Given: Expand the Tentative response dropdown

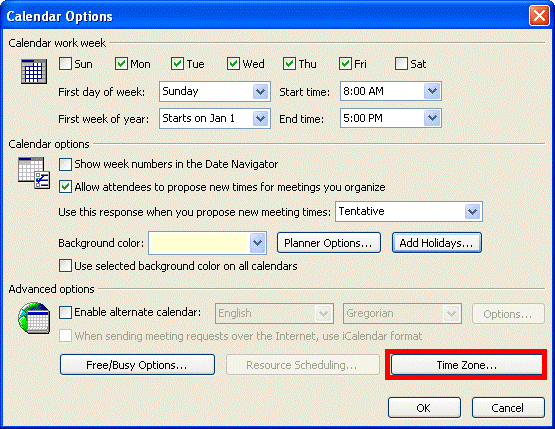Looking at the screenshot, I should pyautogui.click(x=473, y=212).
